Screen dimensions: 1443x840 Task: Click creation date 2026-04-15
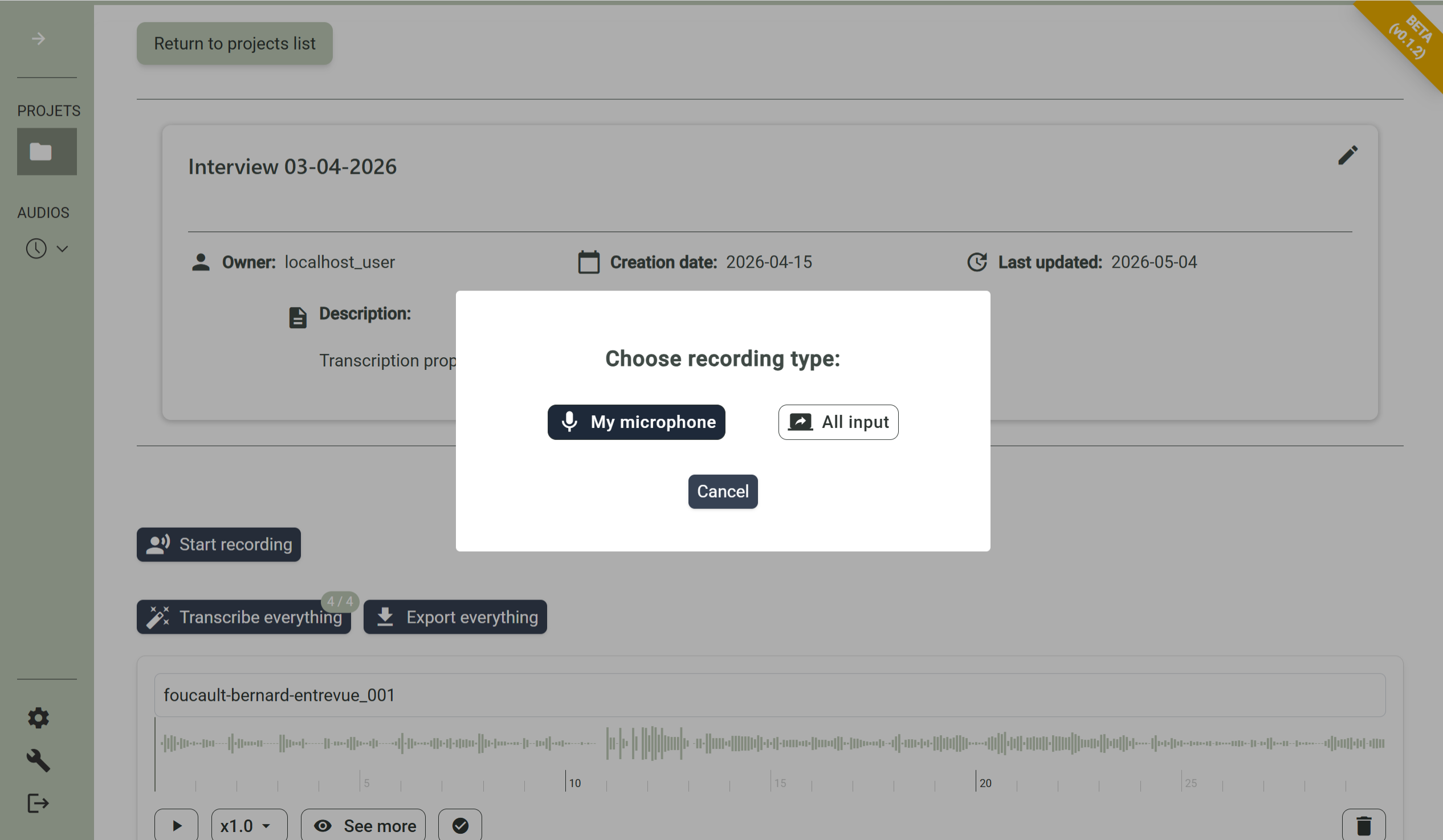(769, 262)
